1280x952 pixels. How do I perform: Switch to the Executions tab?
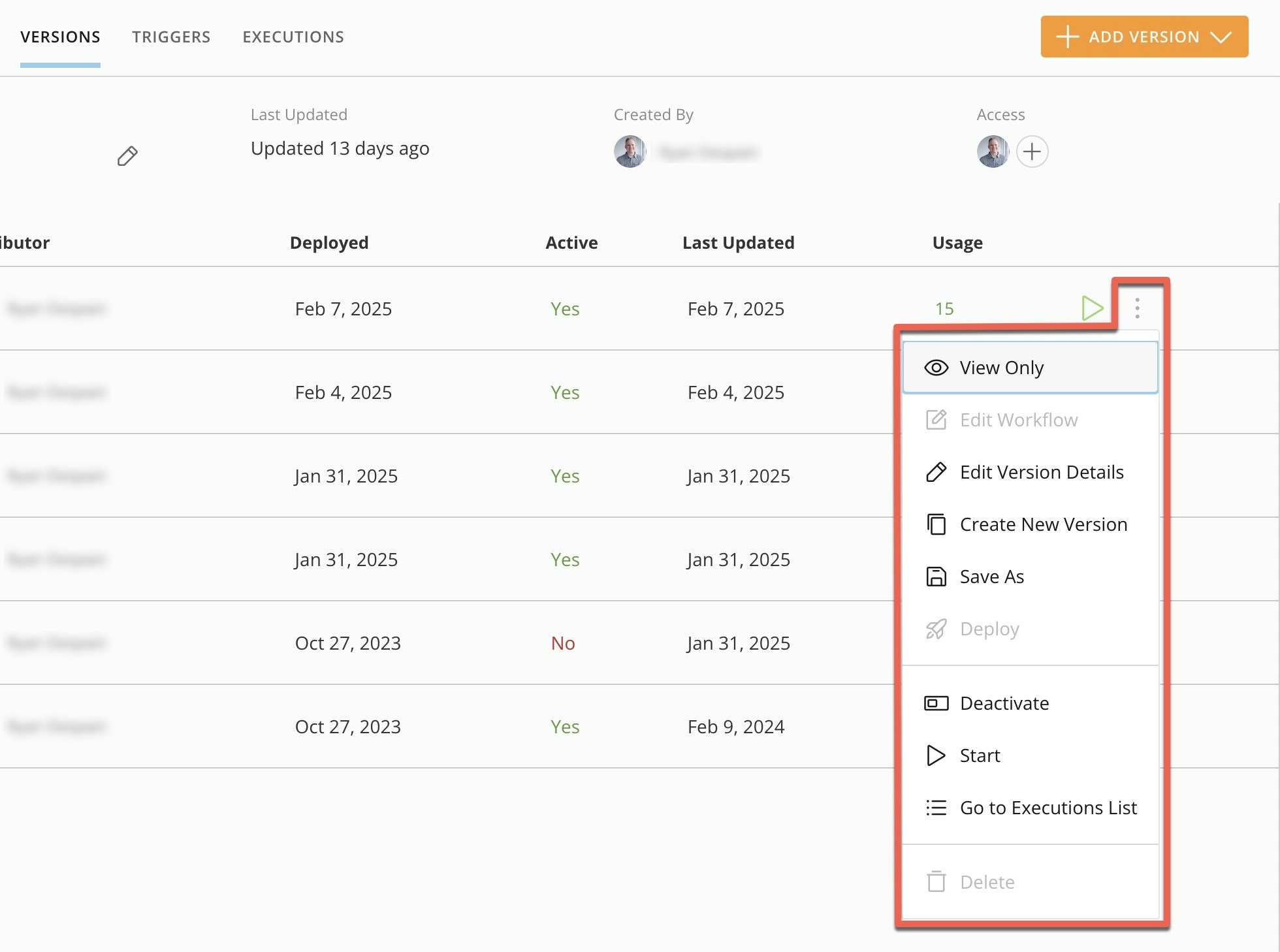[293, 37]
